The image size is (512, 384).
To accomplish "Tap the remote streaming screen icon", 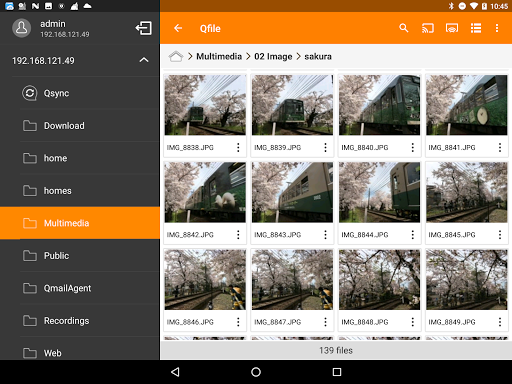I will (x=452, y=28).
